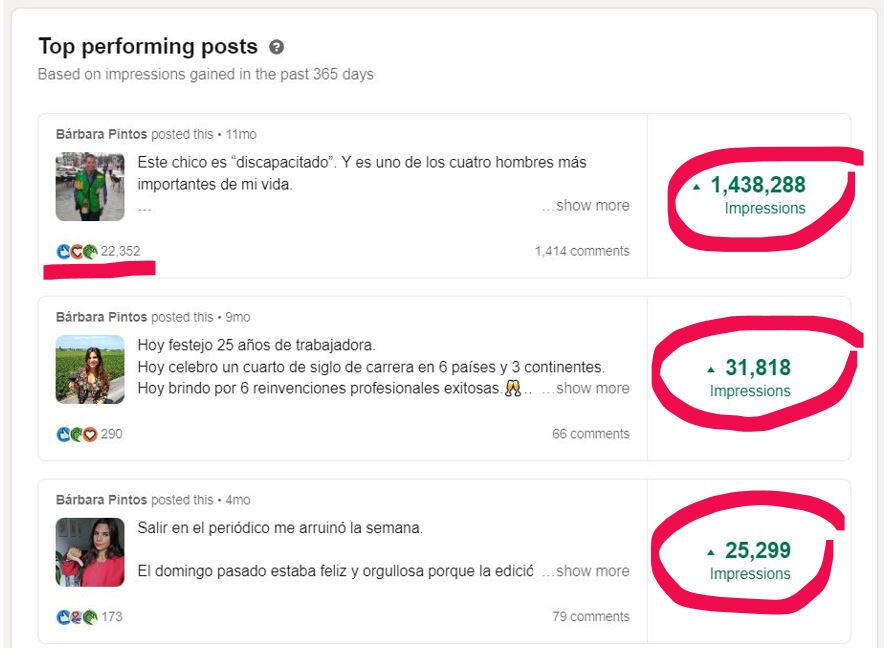885x651 pixels.
Task: Open thumbnail of woman in vineyard
Action: pyautogui.click(x=90, y=370)
